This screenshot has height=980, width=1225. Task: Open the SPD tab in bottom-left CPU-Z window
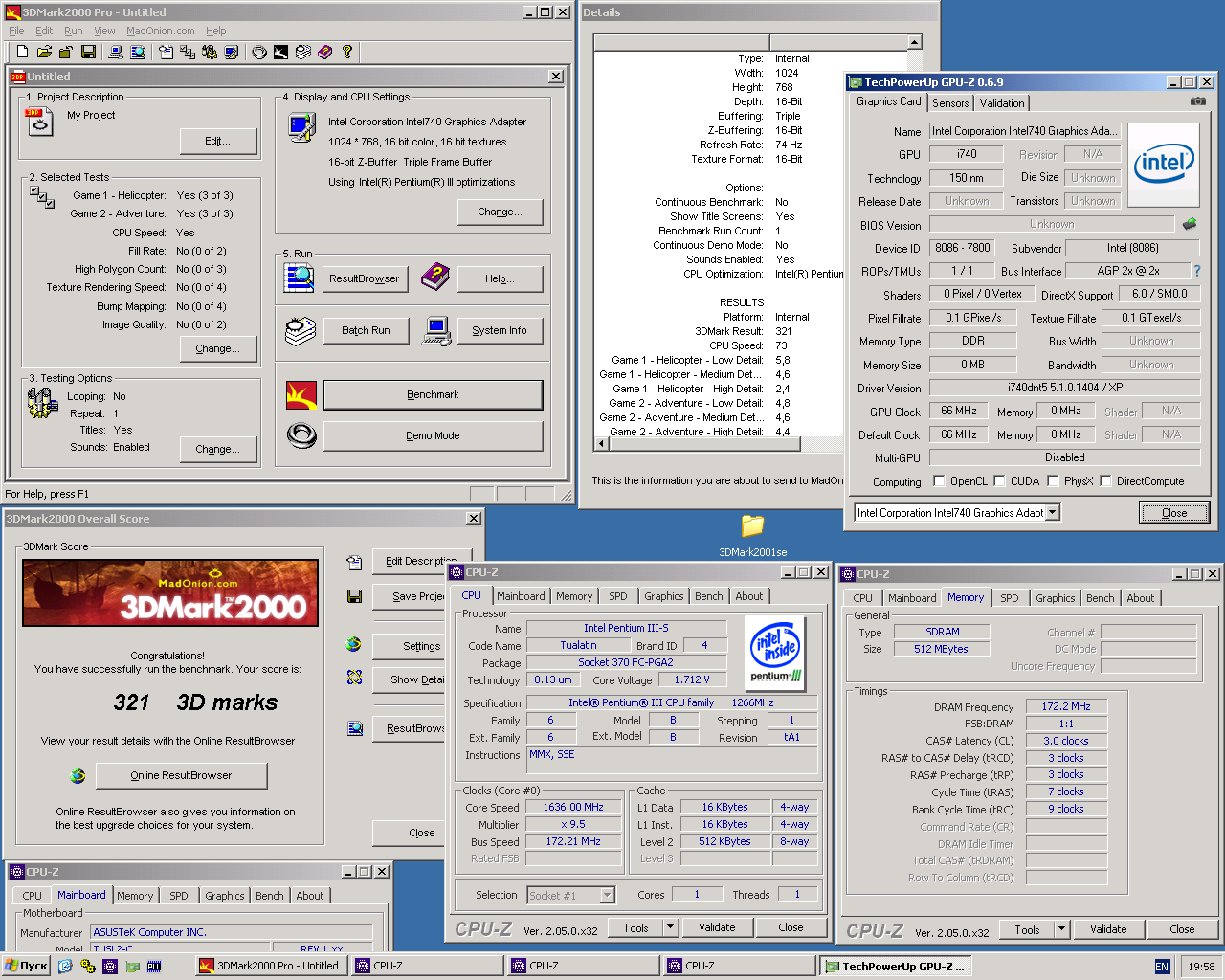(179, 896)
